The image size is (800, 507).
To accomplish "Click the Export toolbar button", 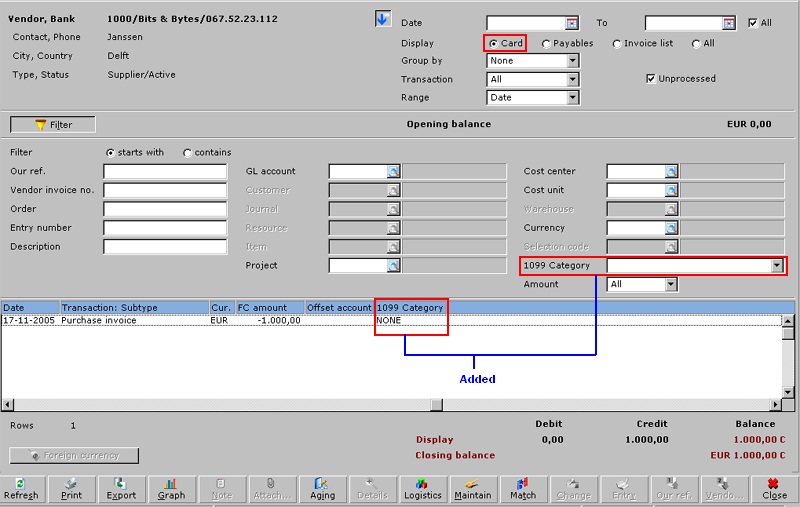I will [x=121, y=490].
